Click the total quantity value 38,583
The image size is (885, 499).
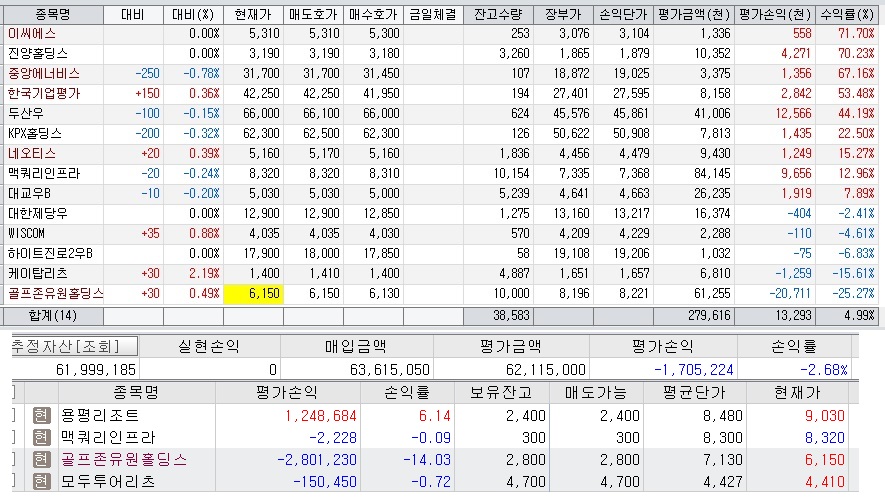511,316
